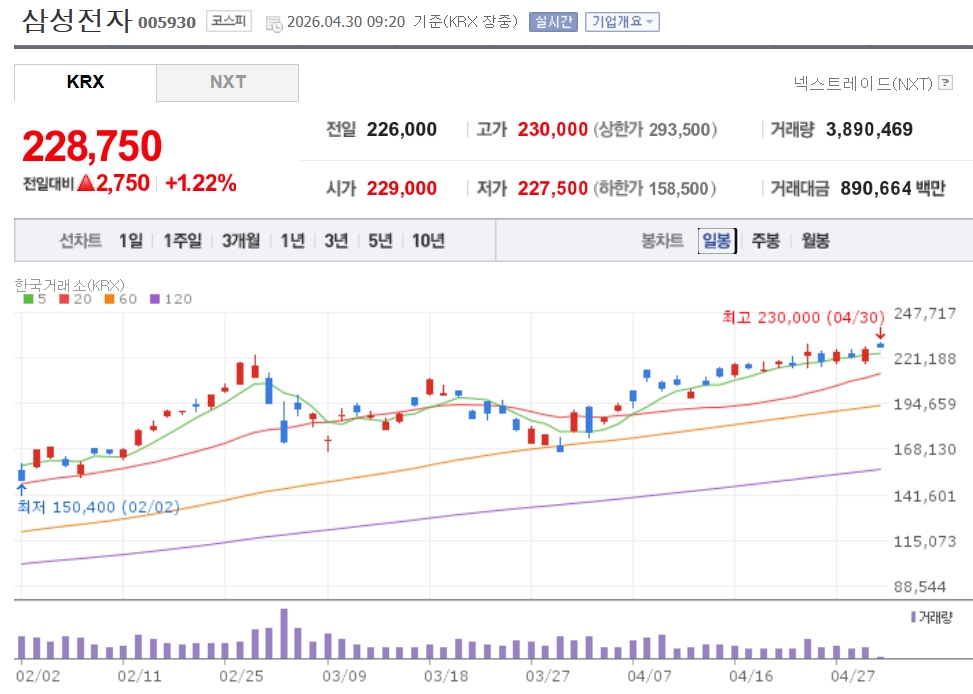973x694 pixels.
Task: Click the red 최고 230,000 arrow marker
Action: (880, 334)
